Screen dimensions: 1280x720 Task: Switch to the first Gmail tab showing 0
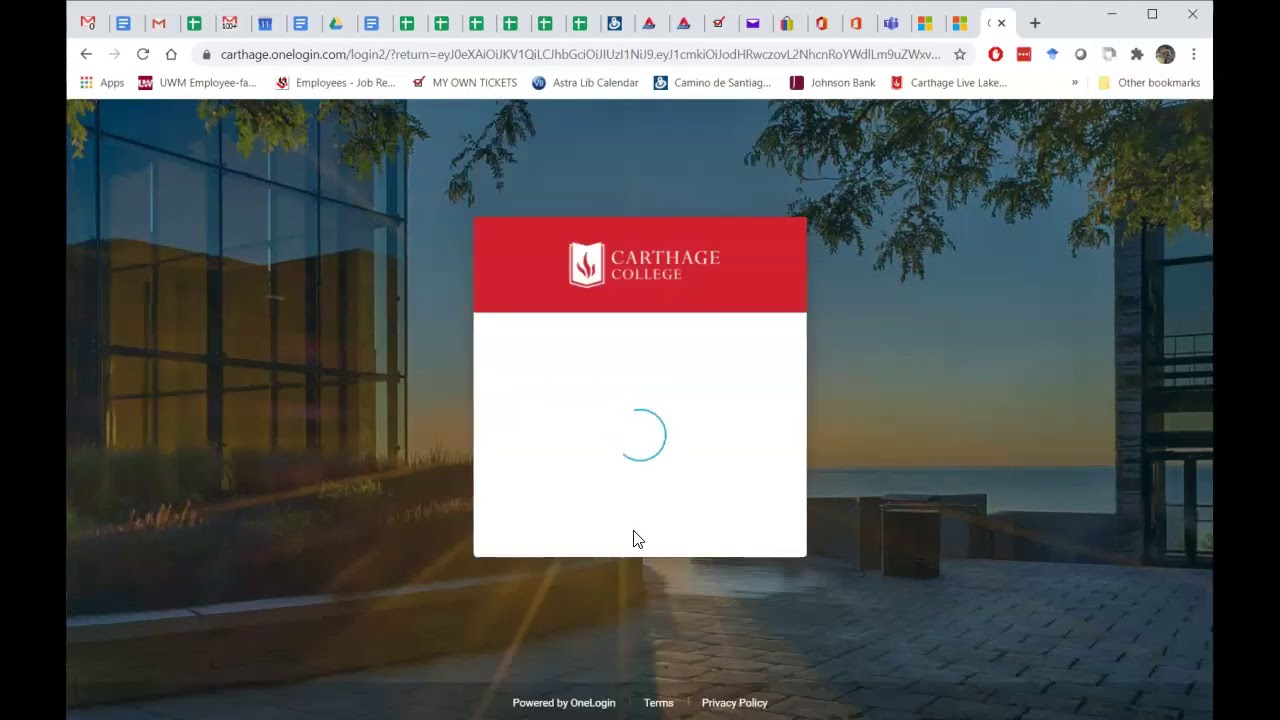pos(88,23)
